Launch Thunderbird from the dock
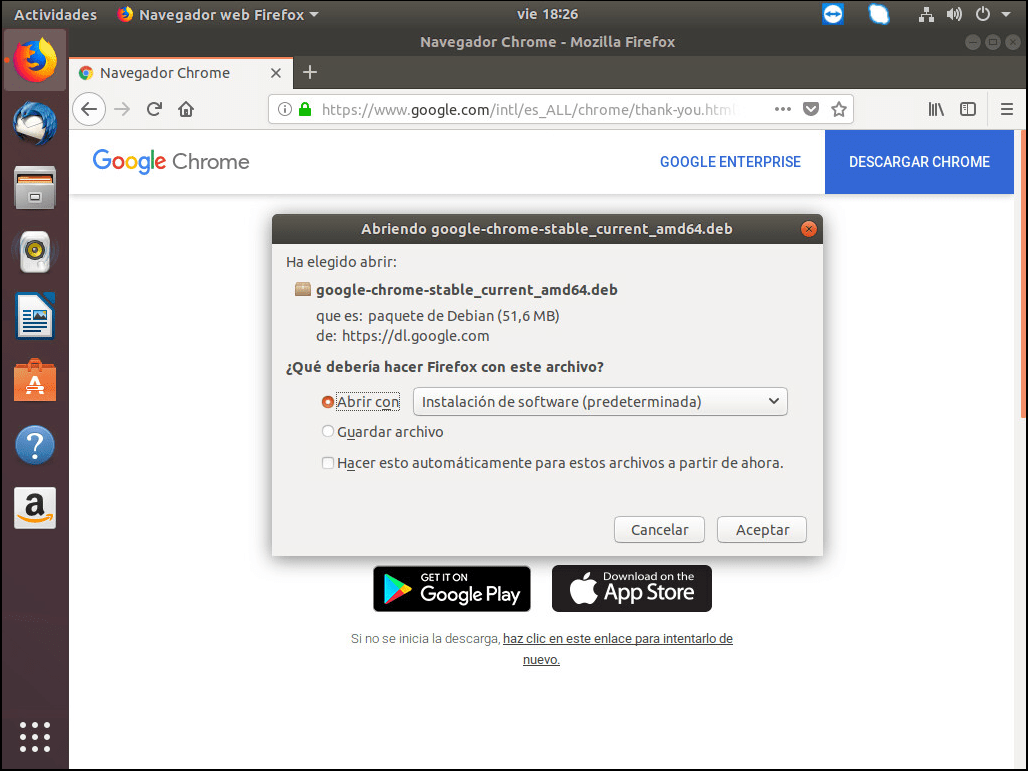Screen dimensions: 1028x771 (35, 125)
